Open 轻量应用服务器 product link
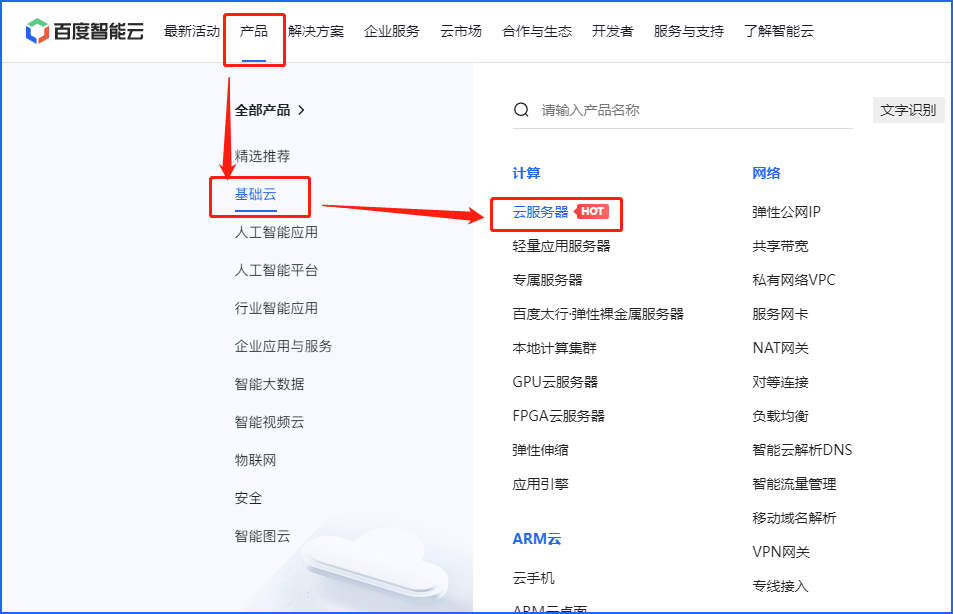Viewport: 953px width, 614px height. click(562, 246)
